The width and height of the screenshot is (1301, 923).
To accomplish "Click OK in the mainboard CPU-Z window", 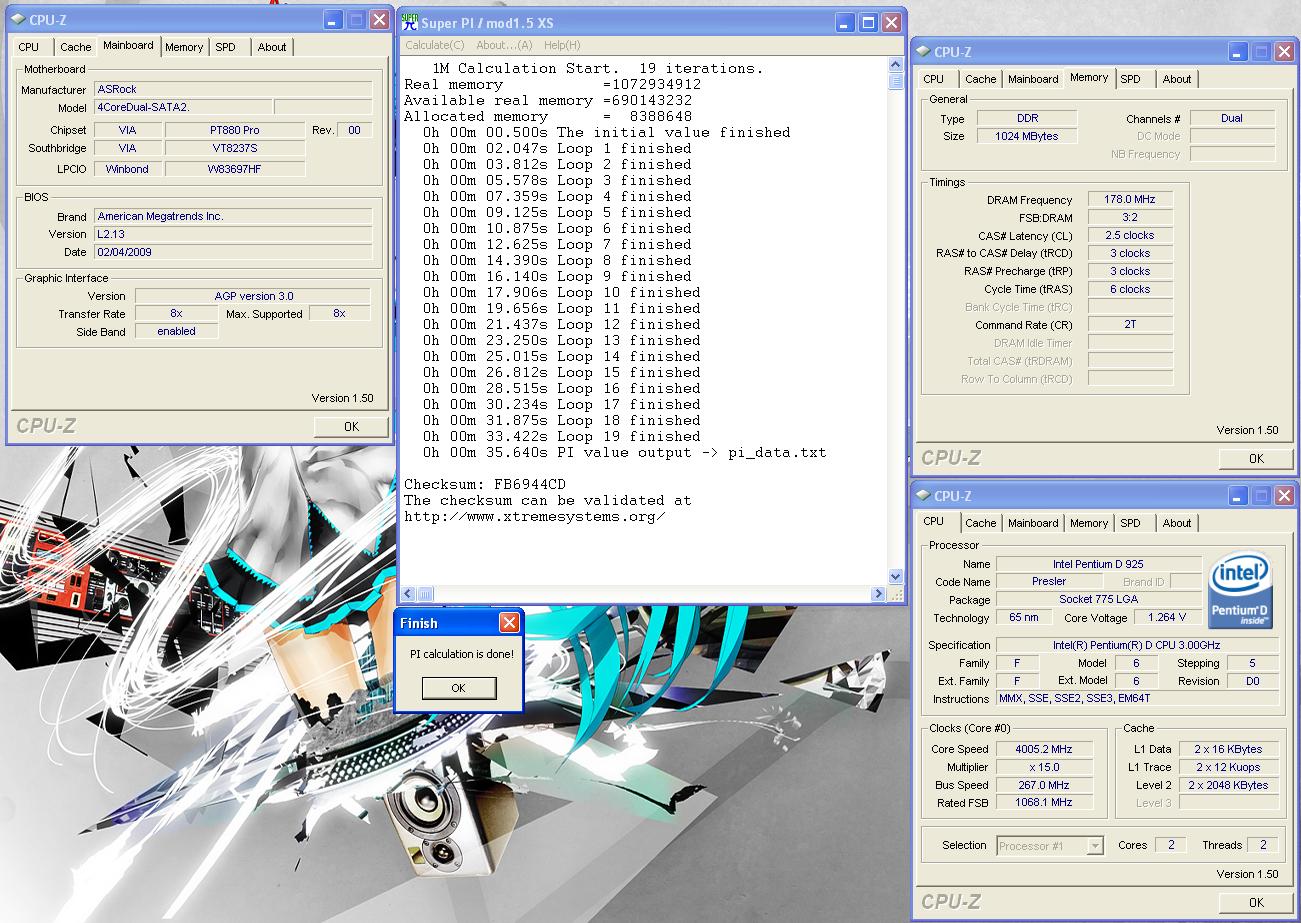I will pyautogui.click(x=351, y=426).
